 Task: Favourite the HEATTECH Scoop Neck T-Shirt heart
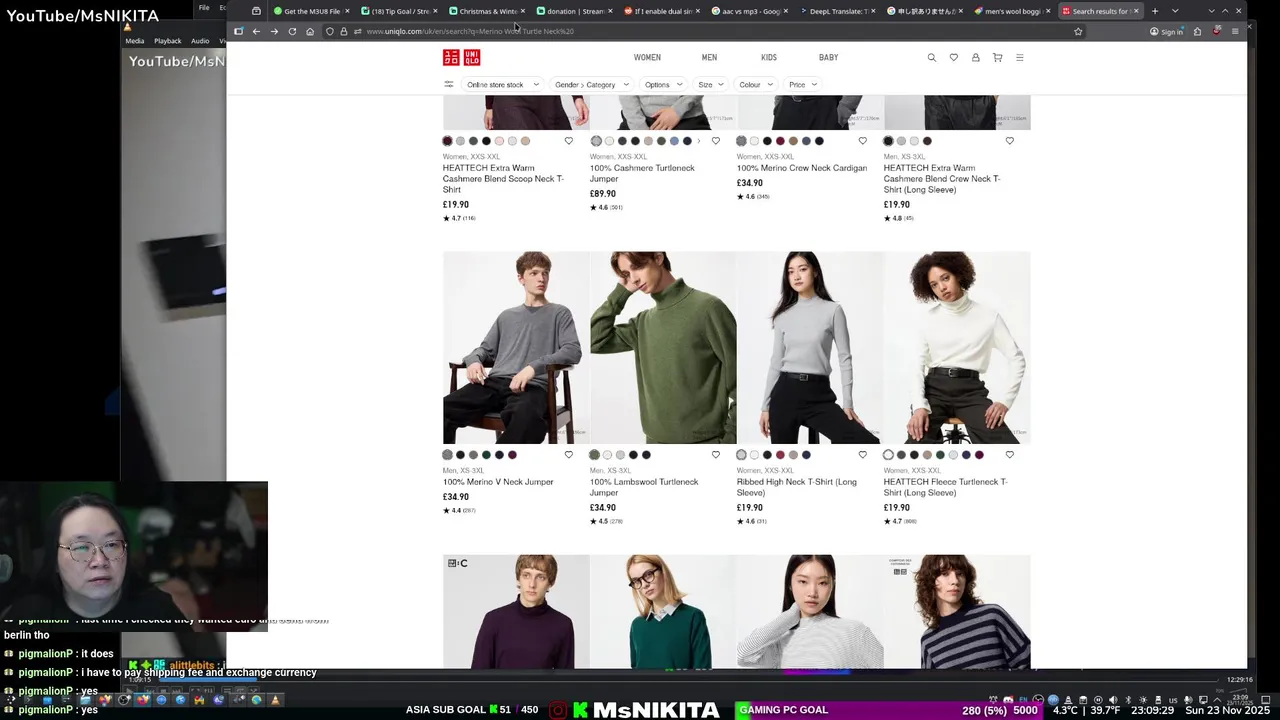[568, 141]
